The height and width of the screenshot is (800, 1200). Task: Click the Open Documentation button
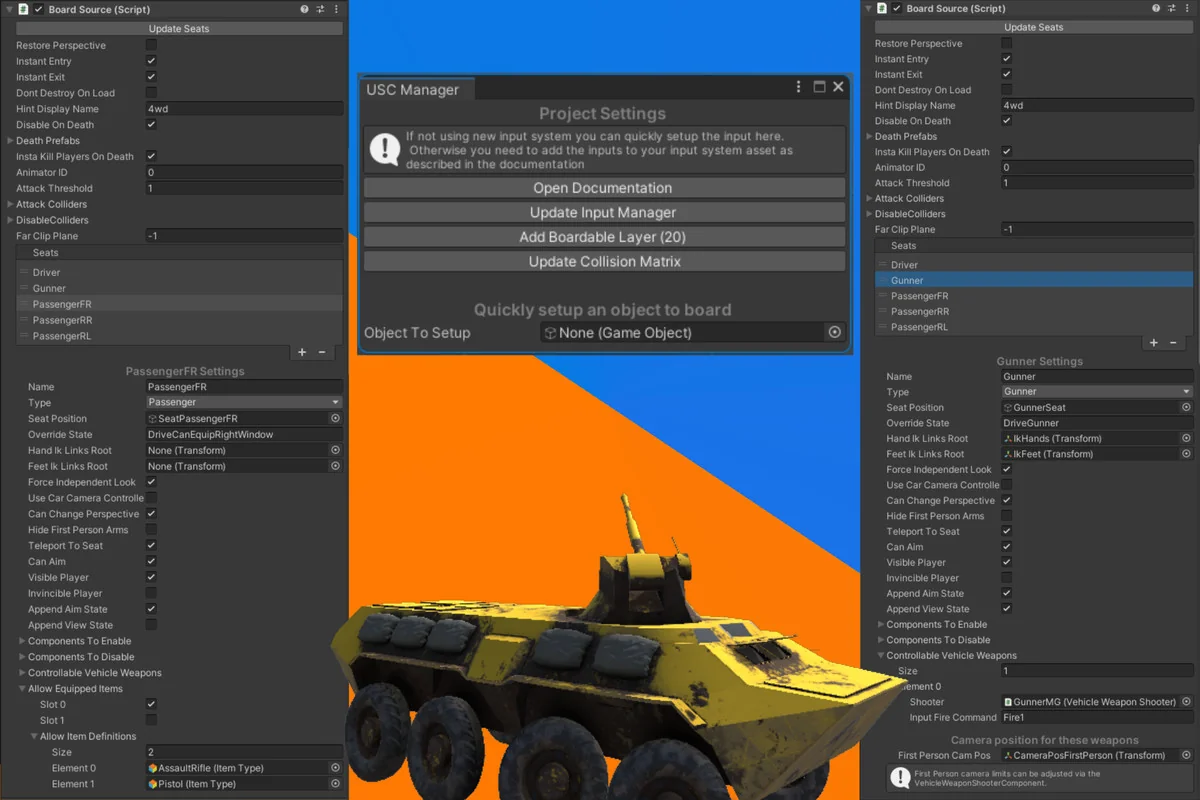603,188
